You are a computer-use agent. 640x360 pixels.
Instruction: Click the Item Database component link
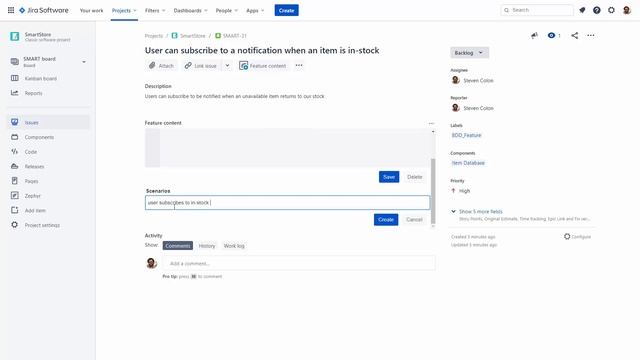pos(468,163)
